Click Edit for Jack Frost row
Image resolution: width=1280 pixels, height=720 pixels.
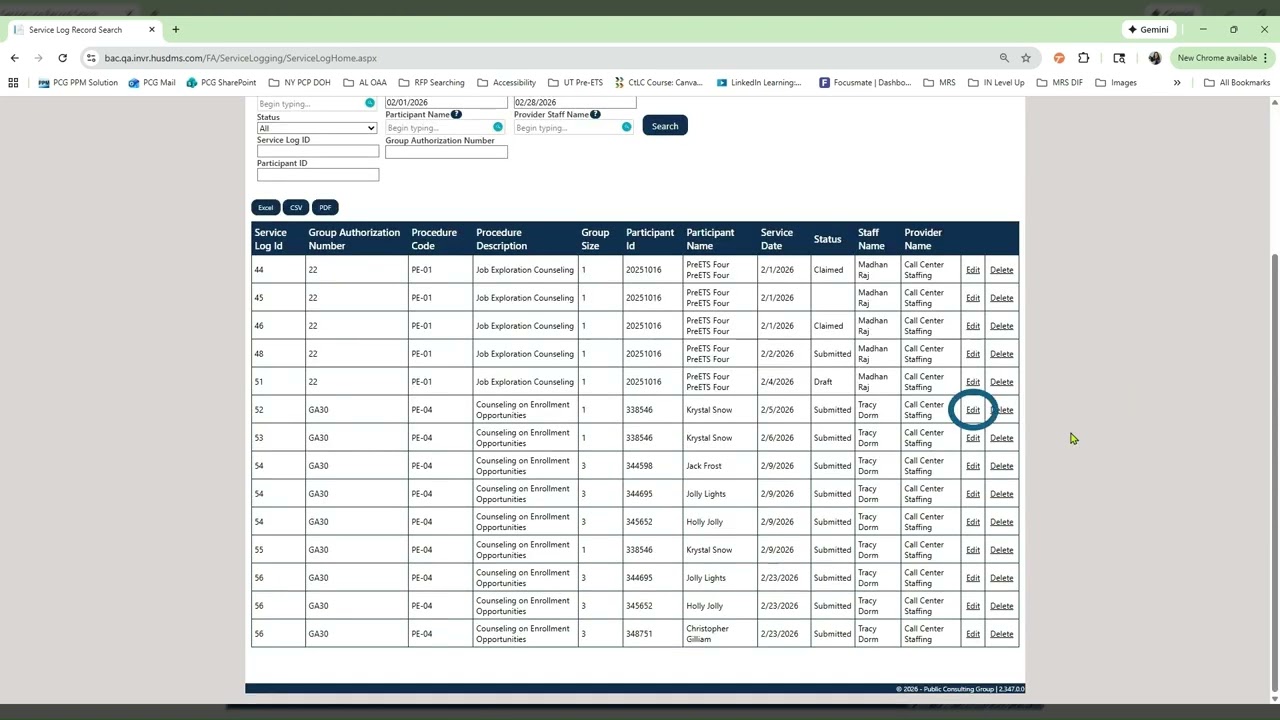[973, 466]
